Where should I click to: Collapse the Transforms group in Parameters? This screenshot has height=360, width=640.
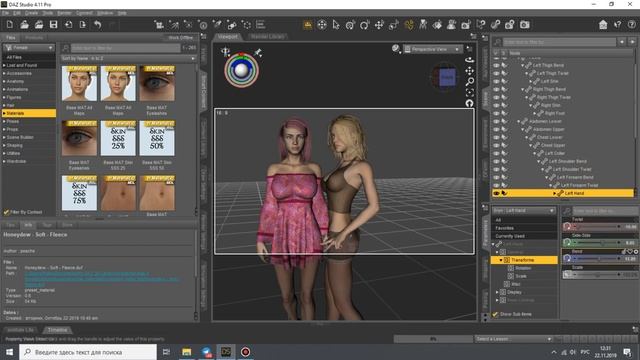point(501,260)
